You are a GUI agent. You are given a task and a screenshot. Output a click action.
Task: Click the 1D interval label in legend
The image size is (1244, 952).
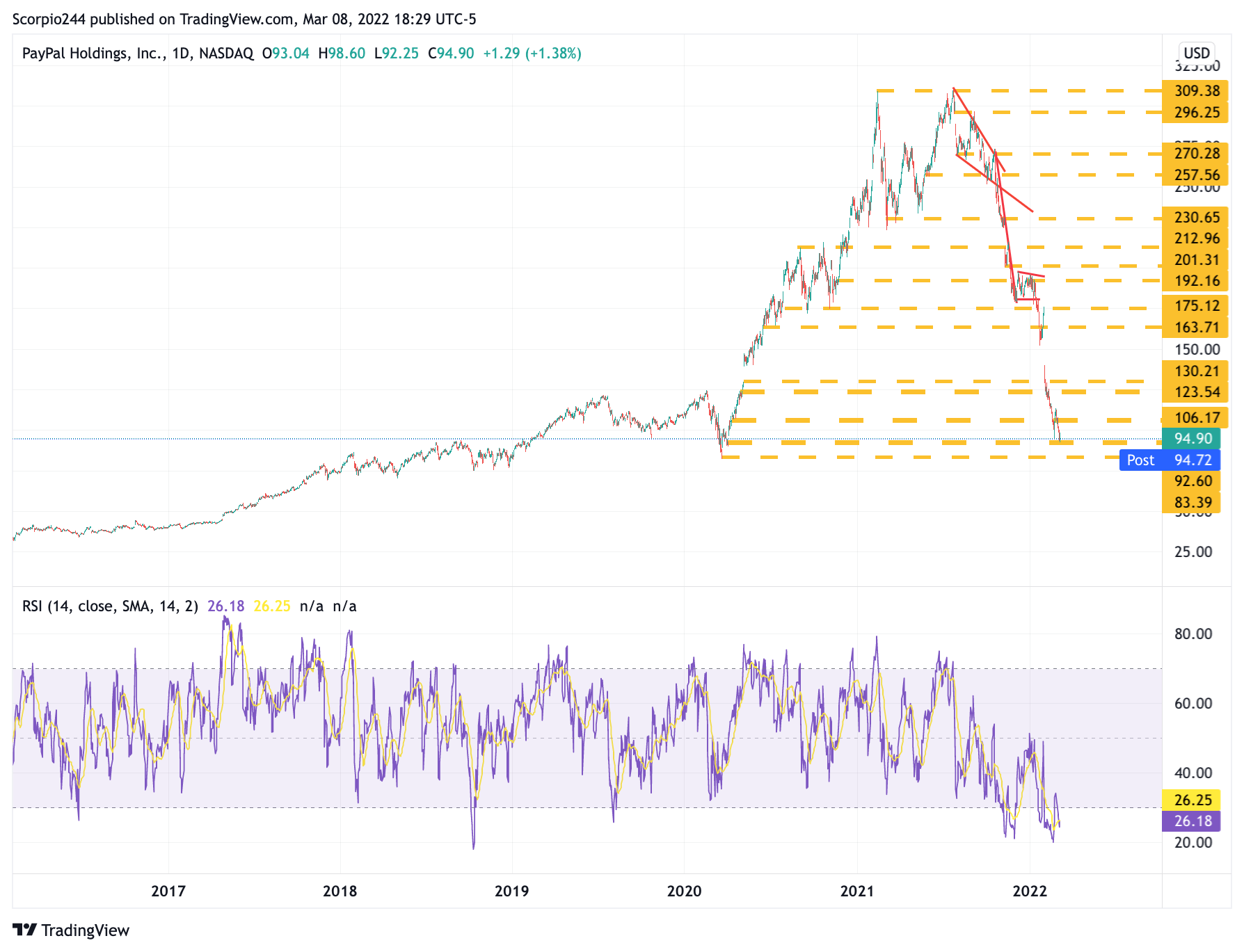coord(181,54)
